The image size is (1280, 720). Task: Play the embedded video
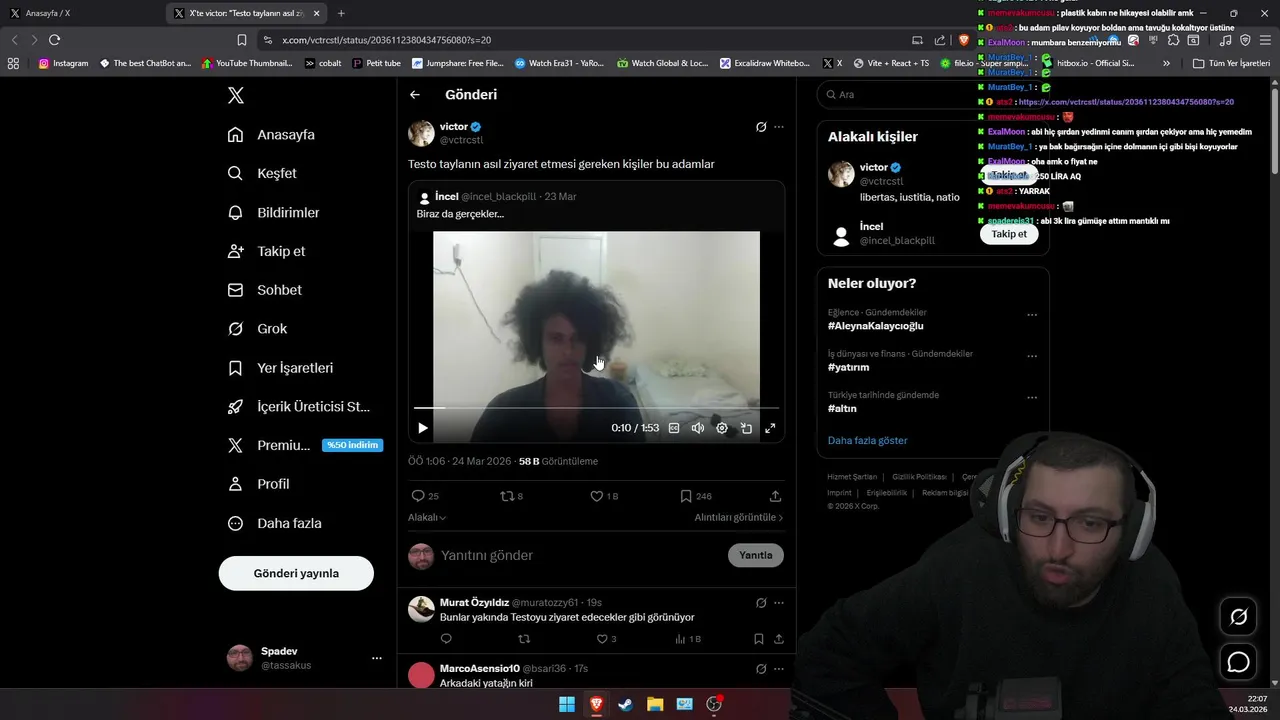423,428
